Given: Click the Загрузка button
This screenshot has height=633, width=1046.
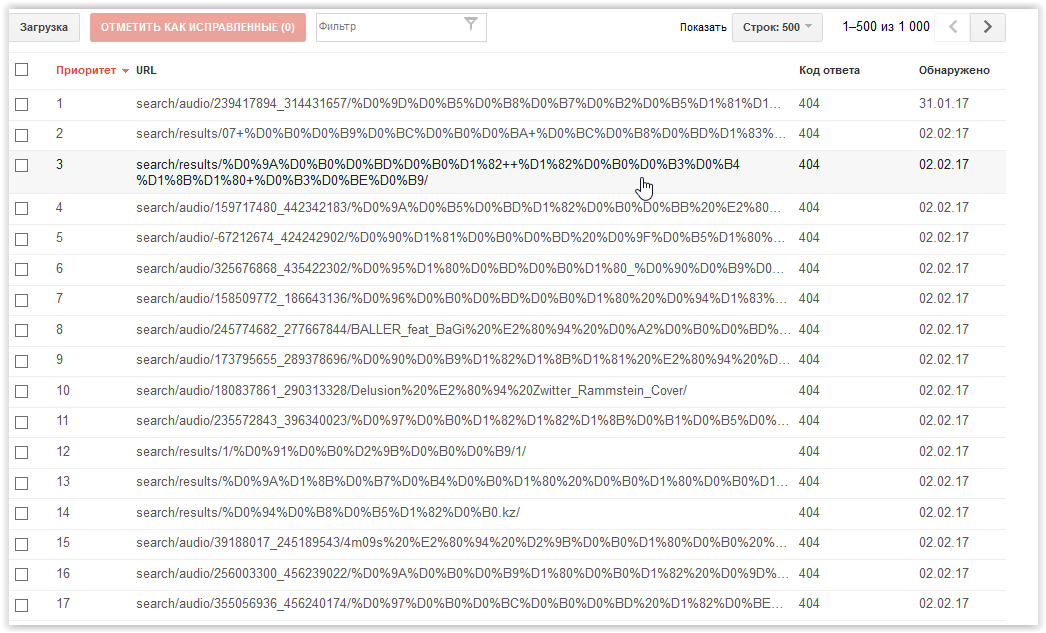Looking at the screenshot, I should (45, 27).
